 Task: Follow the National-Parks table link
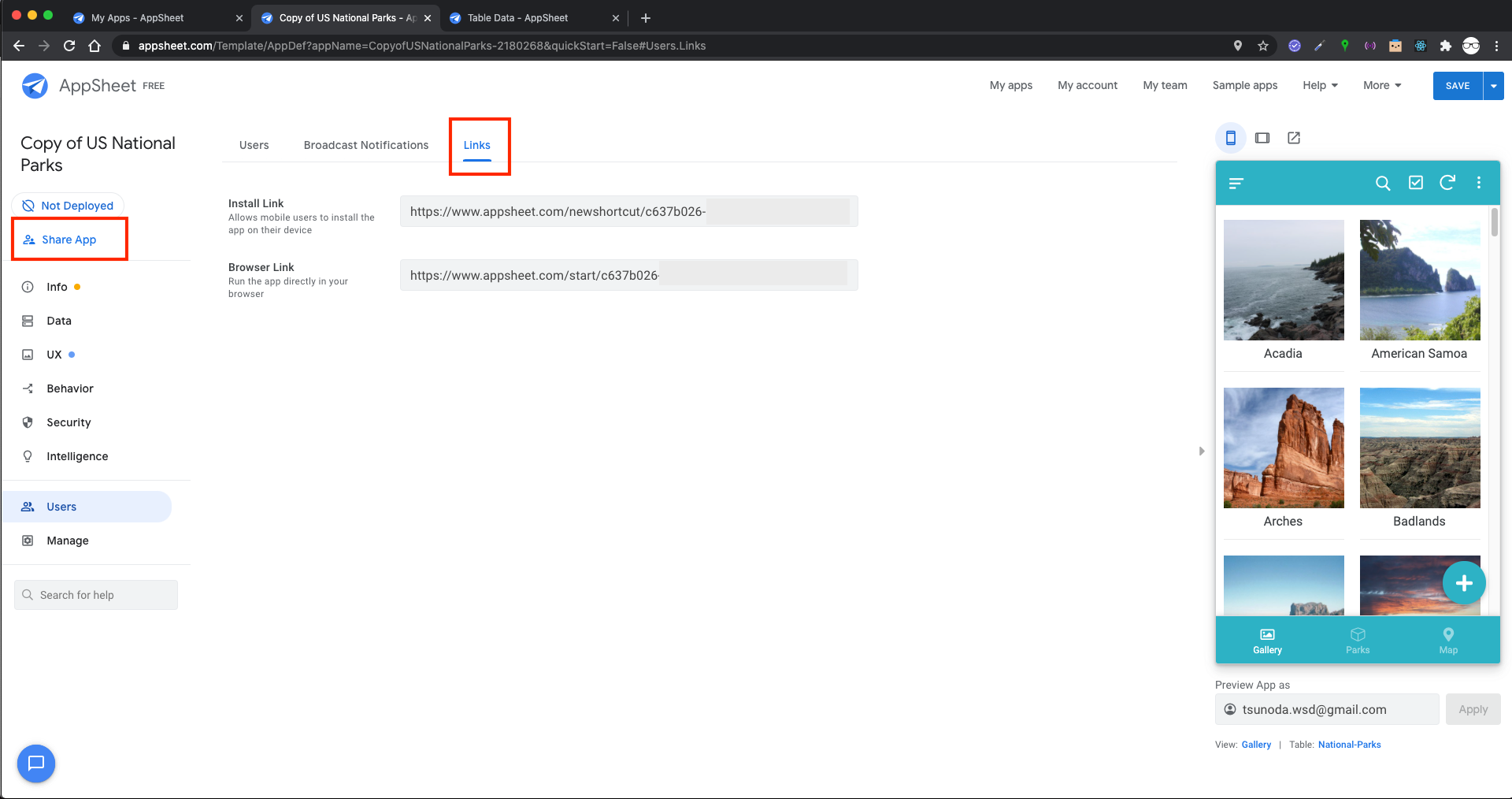coord(1350,745)
